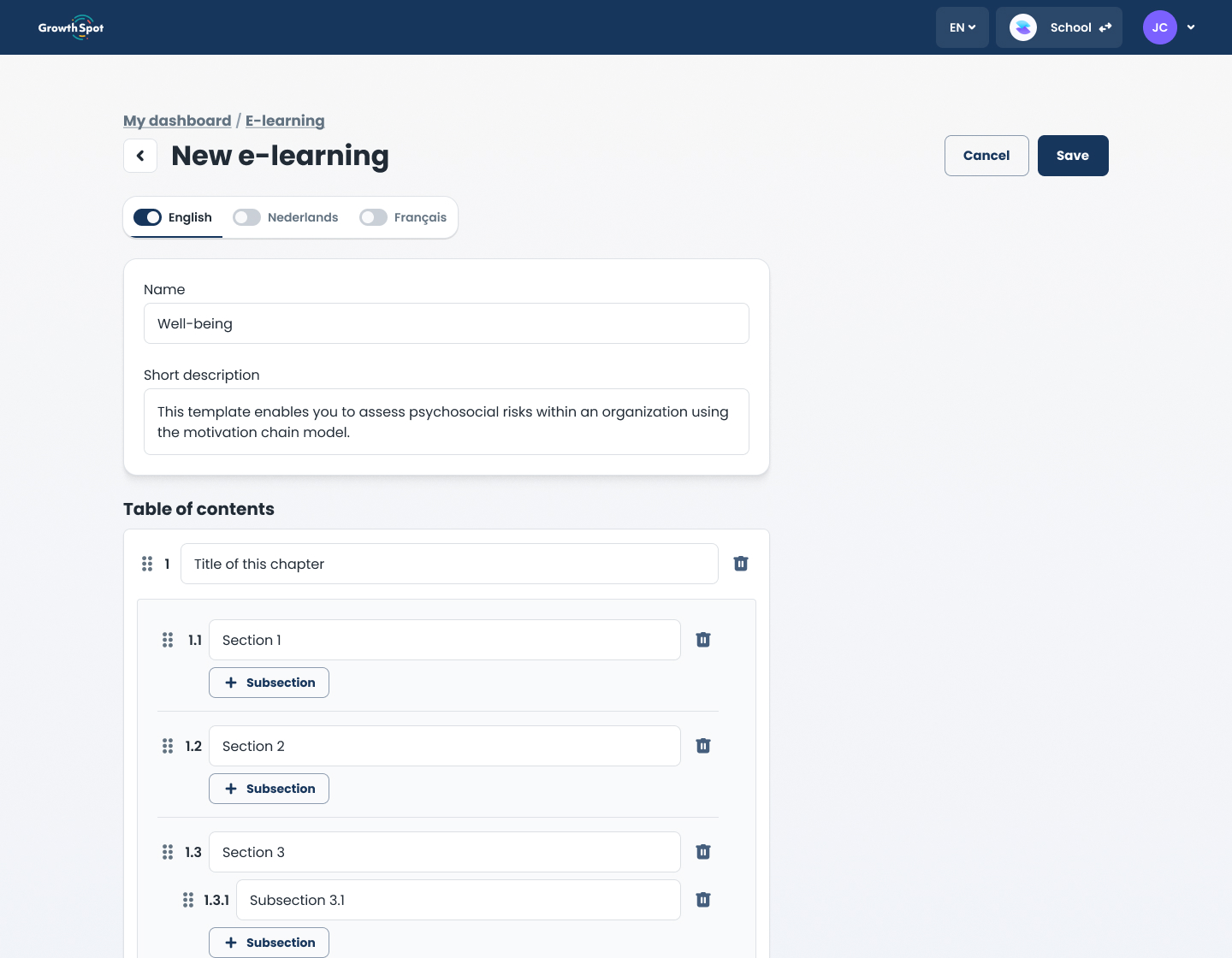Screen dimensions: 1232x958
Task: Click trash icon for Section 1
Action: click(703, 640)
